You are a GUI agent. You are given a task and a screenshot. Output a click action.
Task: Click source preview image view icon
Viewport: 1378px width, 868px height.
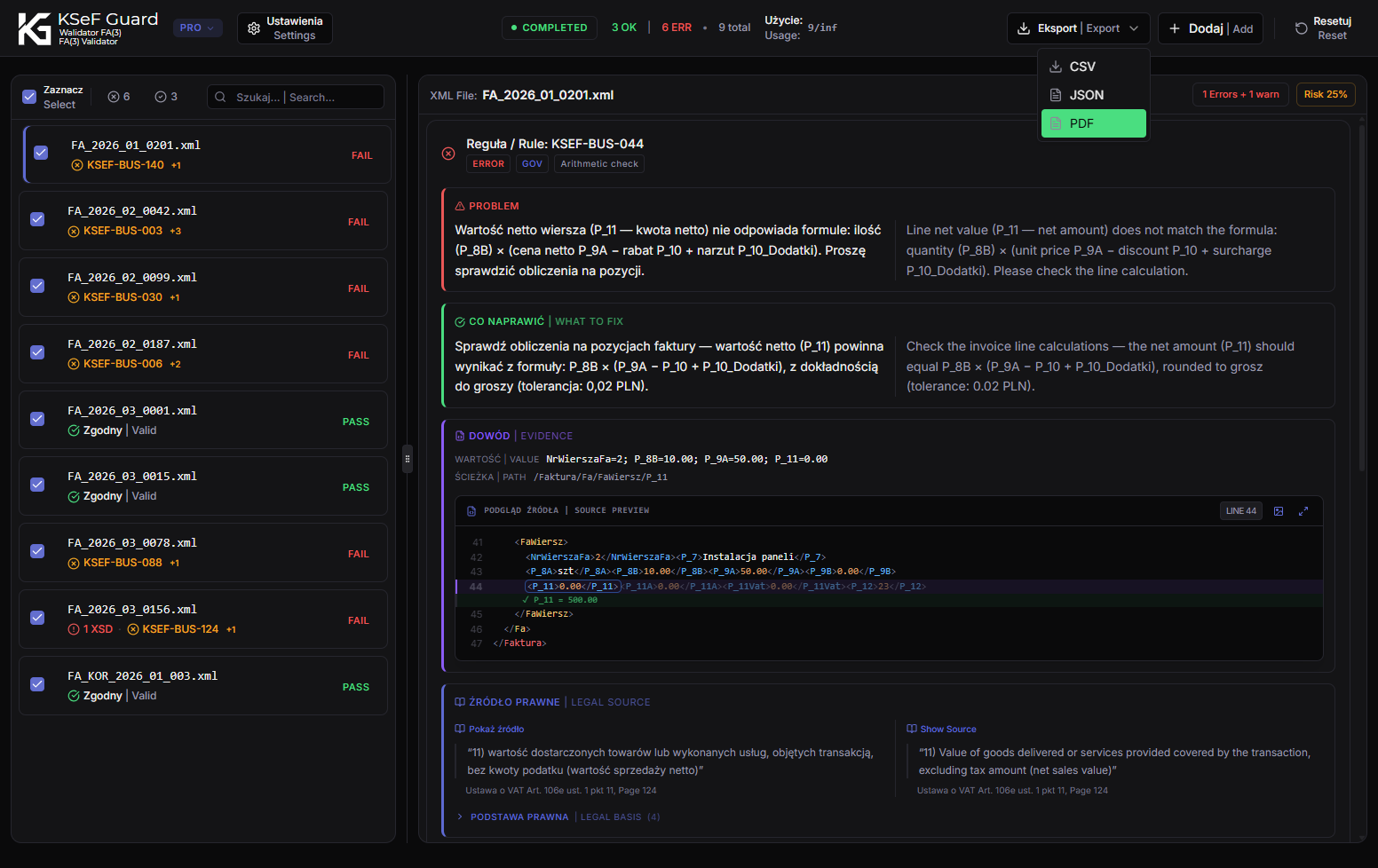[x=1279, y=511]
